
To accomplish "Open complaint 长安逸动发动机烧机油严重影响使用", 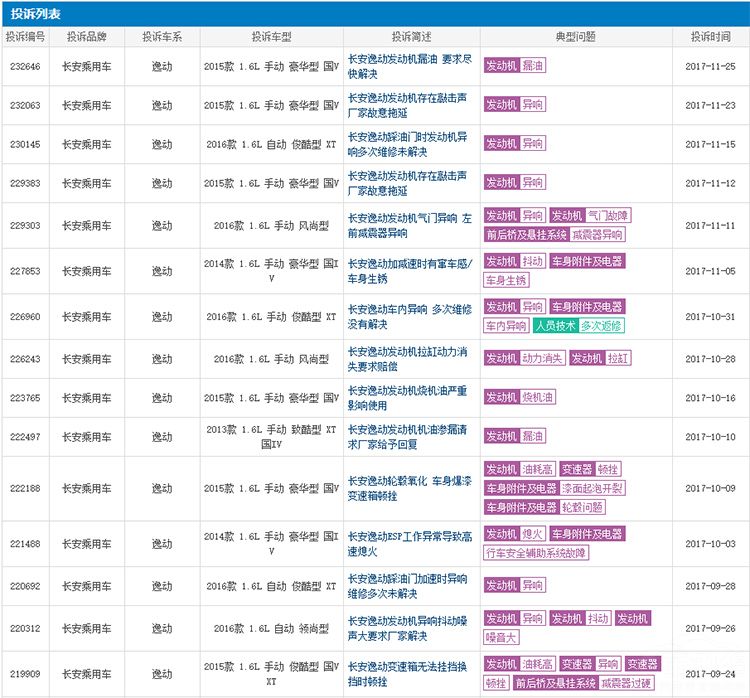I will 410,397.
